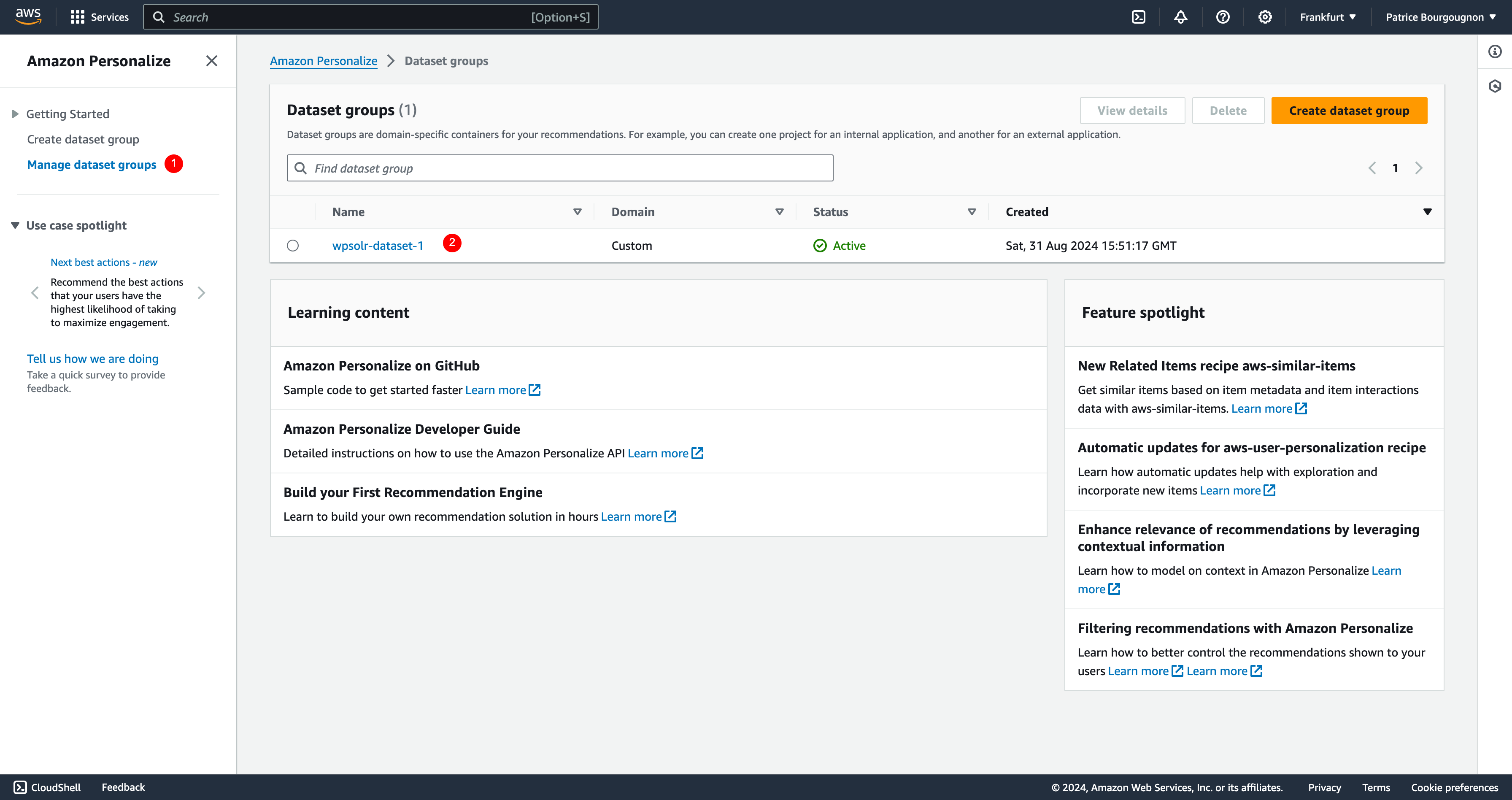
Task: Click the Custom domain cell
Action: [632, 245]
